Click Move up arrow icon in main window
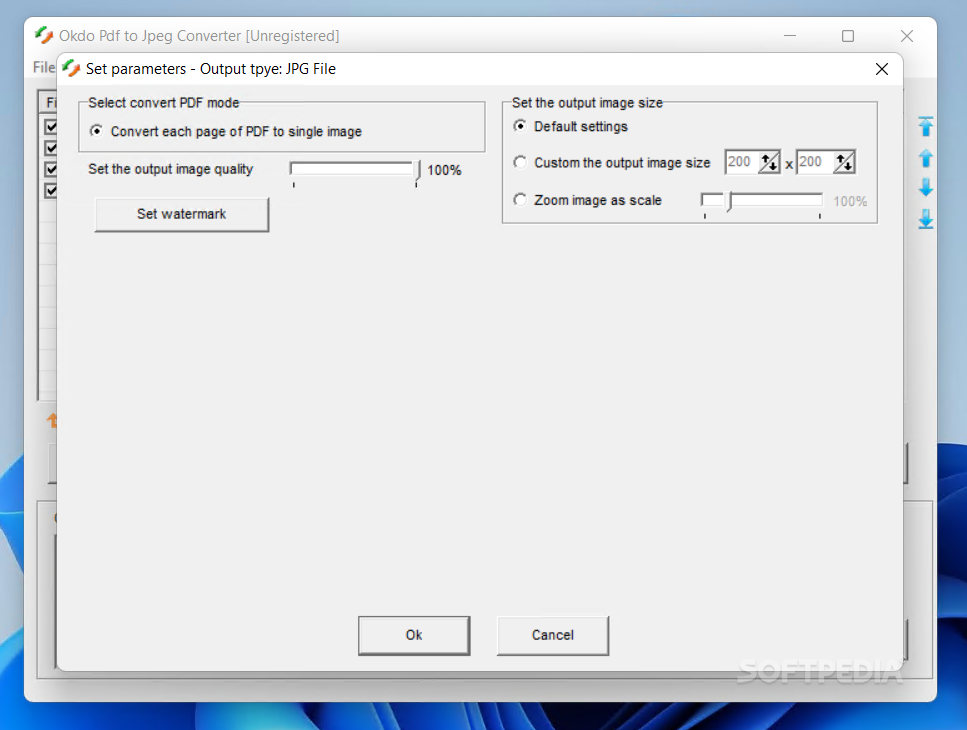This screenshot has height=730, width=967. click(x=926, y=158)
